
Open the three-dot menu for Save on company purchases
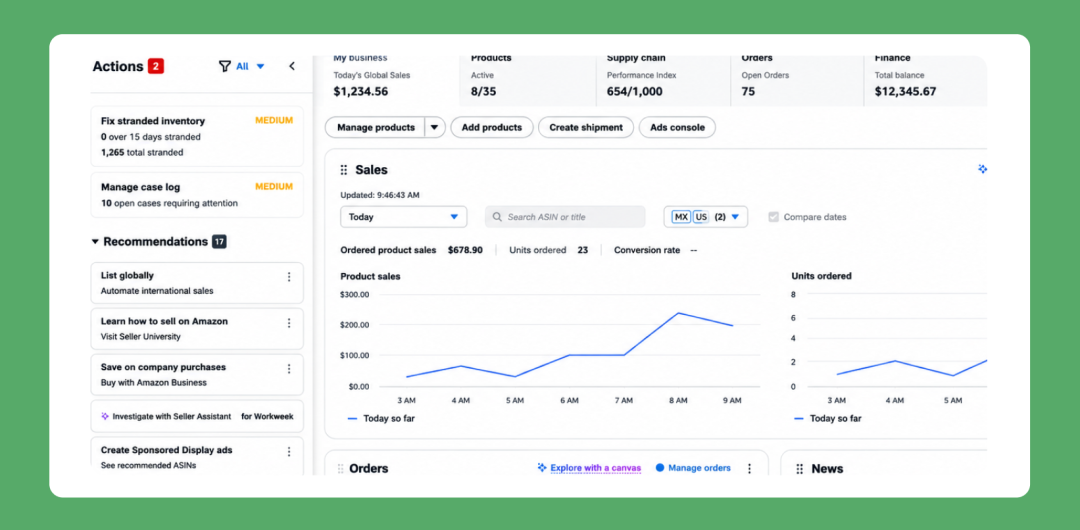289,369
